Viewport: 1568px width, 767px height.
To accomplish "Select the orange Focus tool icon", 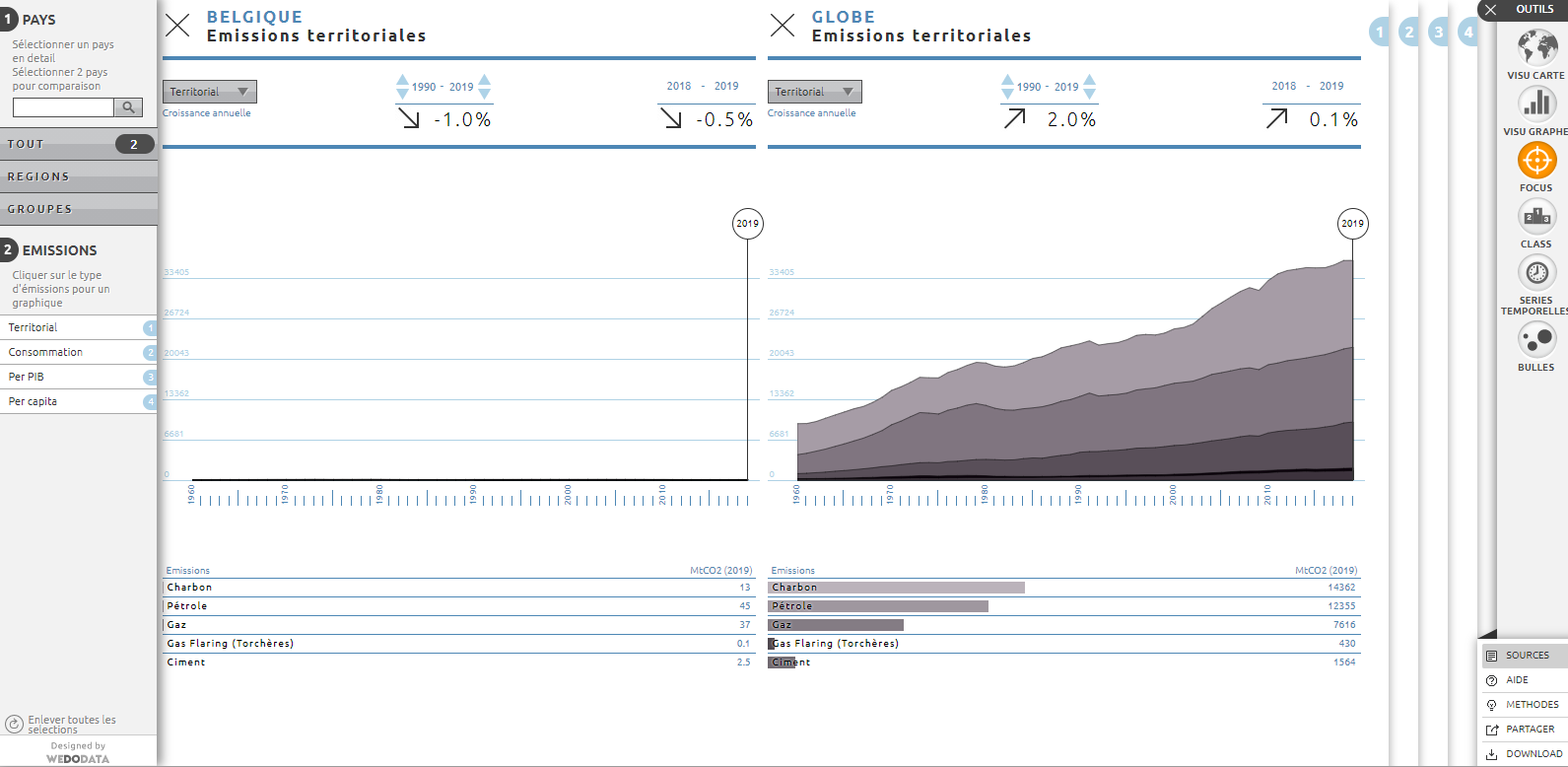I will click(1536, 160).
